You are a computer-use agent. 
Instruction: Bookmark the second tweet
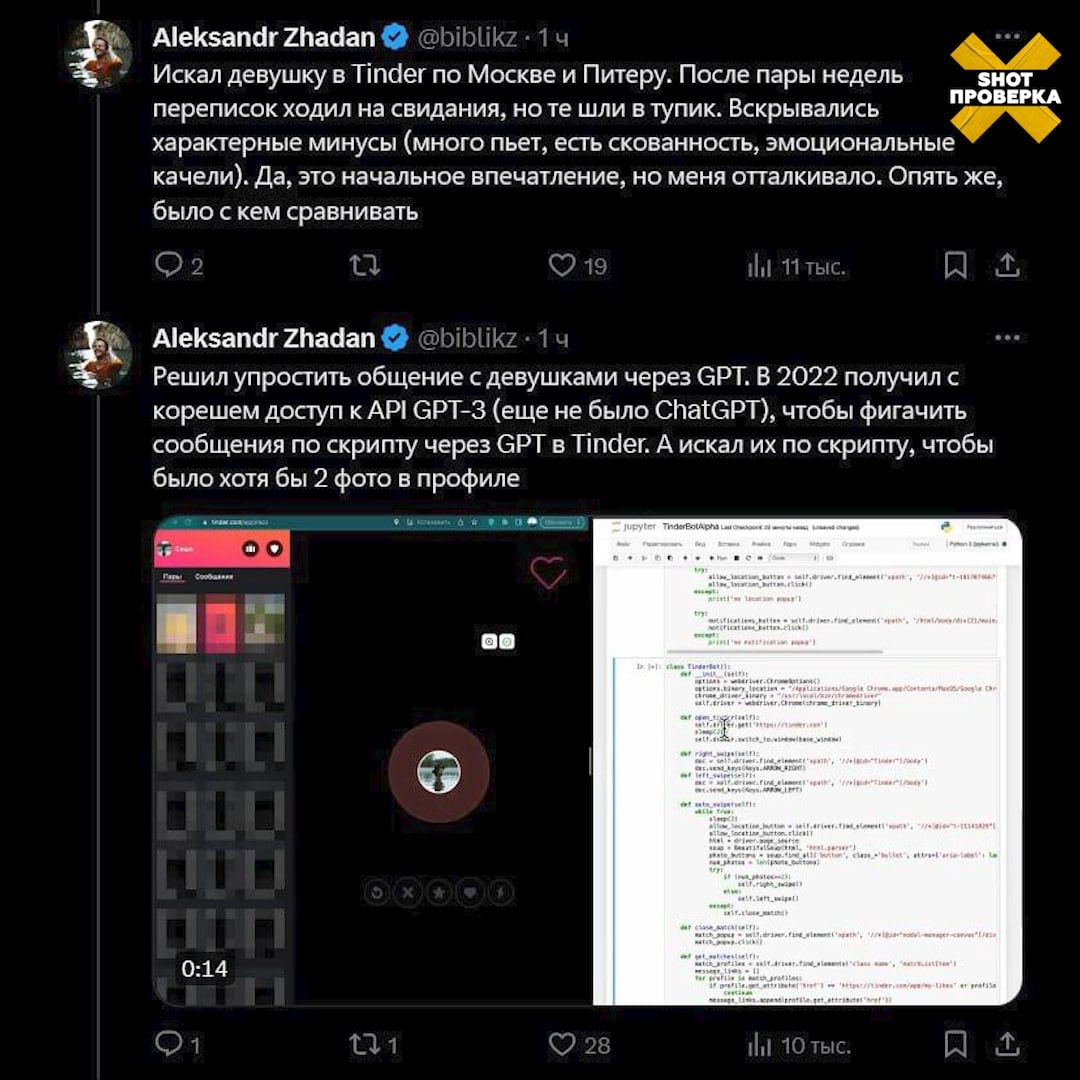955,1044
